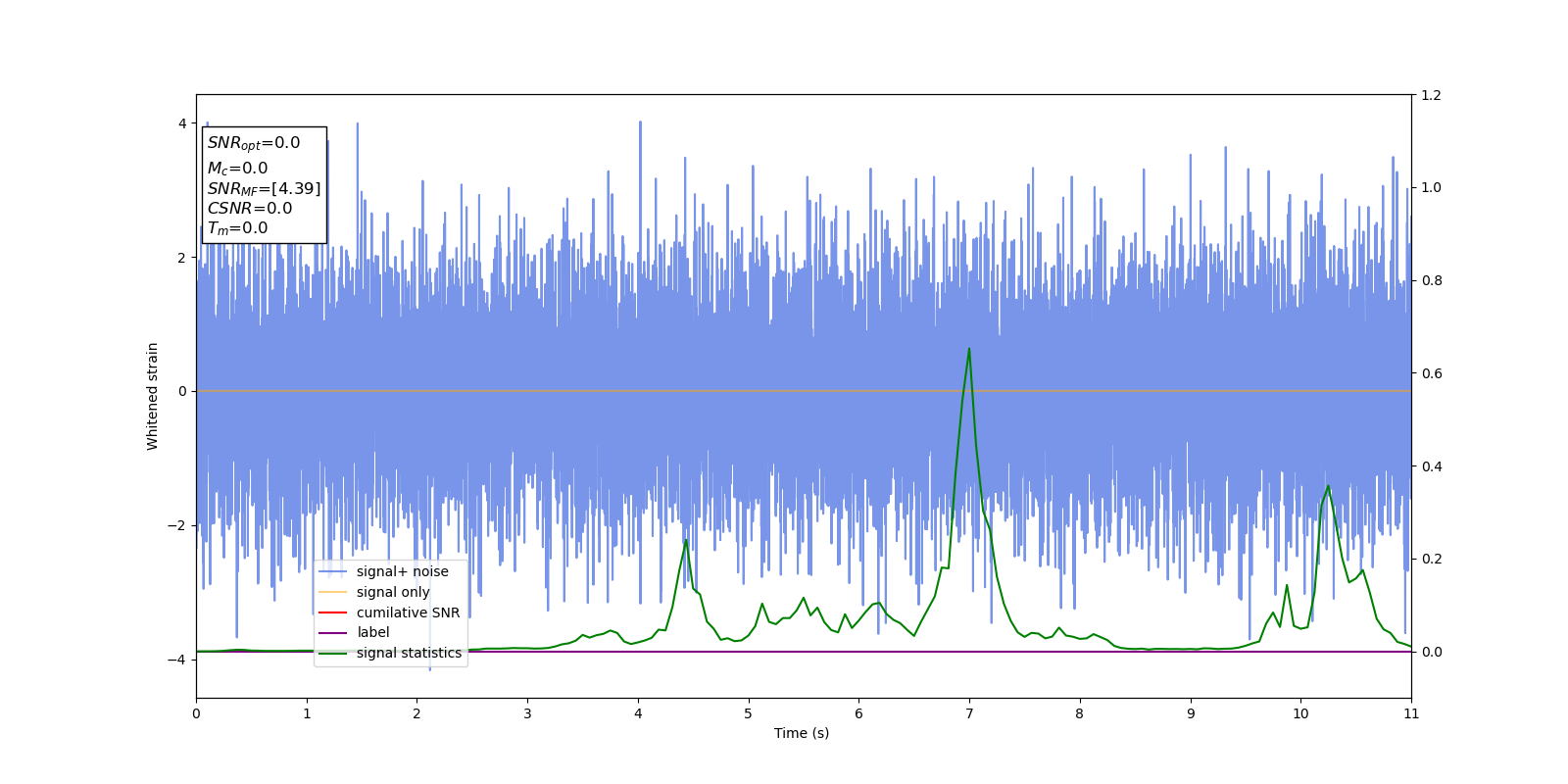Click the SNR_opt=0.0 annotation text
1568x784 pixels.
(254, 143)
